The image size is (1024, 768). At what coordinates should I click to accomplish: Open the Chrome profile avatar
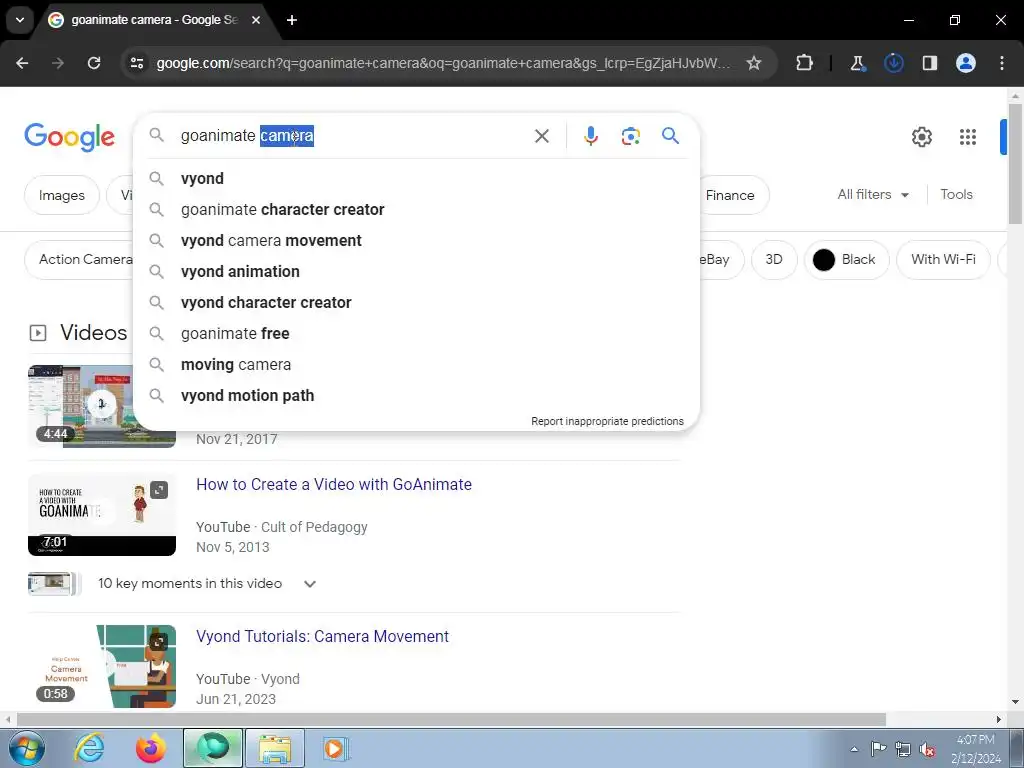coord(965,63)
